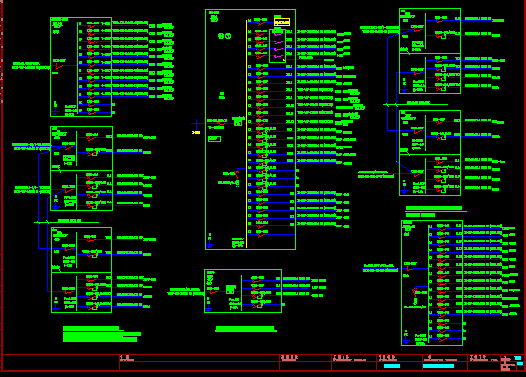Pick the small box containing the magenta contacts
The image size is (526, 377).
pyautogui.click(x=277, y=46)
